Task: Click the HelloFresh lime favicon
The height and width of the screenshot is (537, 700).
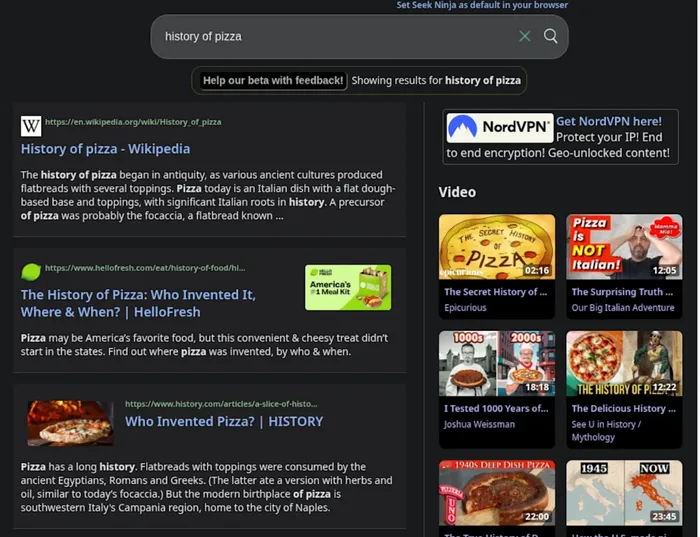Action: [31, 272]
